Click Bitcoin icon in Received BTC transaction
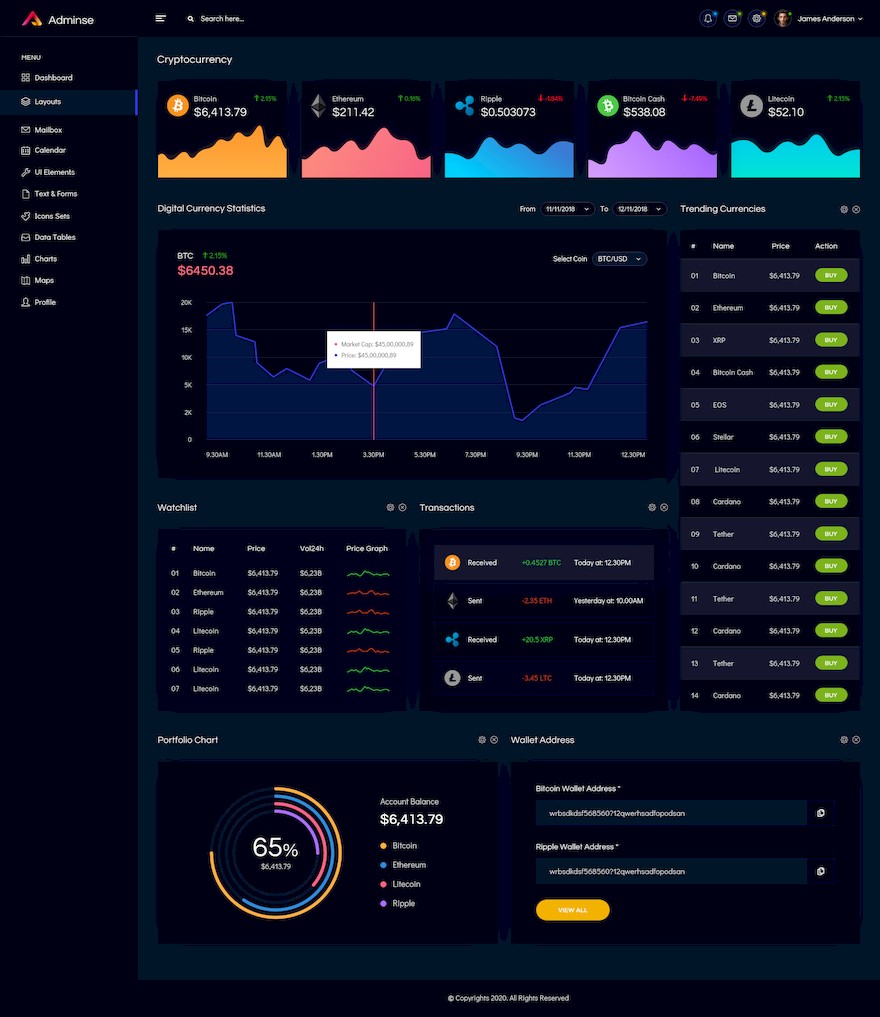This screenshot has width=880, height=1017. pyautogui.click(x=453, y=562)
